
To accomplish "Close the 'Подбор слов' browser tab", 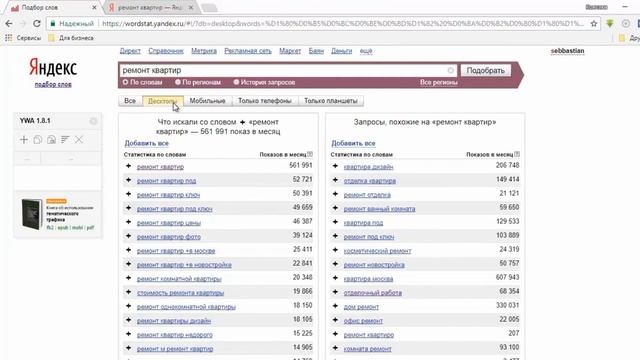I will pyautogui.click(x=95, y=8).
